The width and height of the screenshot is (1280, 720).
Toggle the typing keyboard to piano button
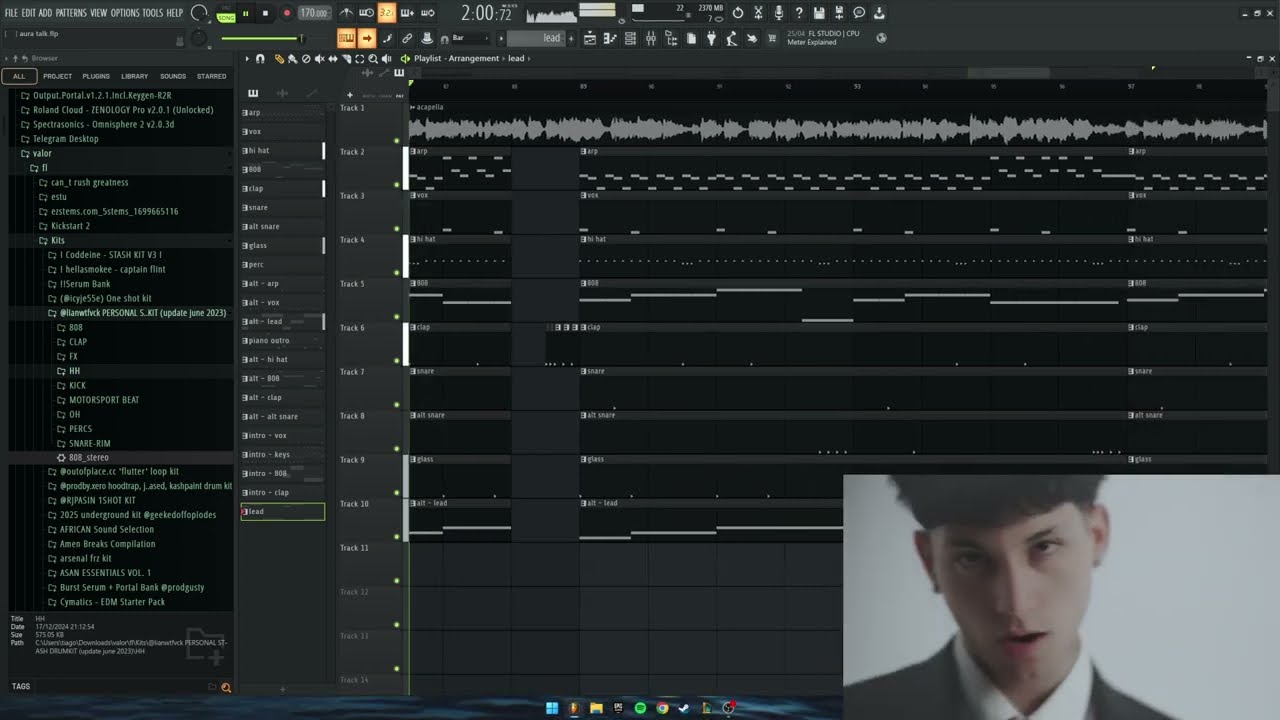346,38
